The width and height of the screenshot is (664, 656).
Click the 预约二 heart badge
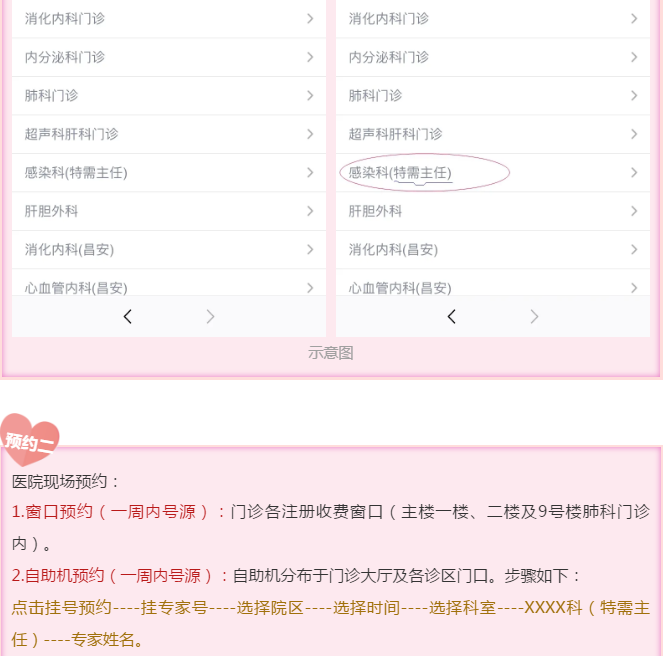pos(30,440)
